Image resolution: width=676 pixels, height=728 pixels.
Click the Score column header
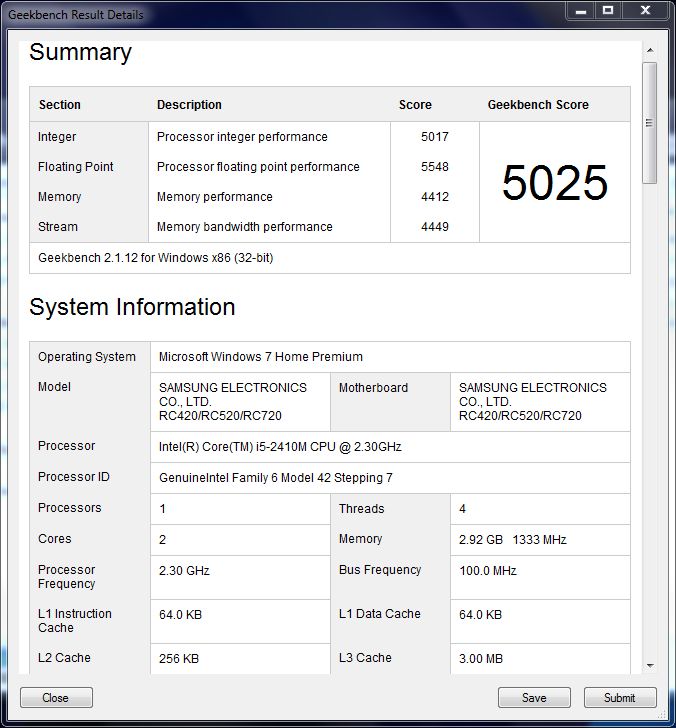pyautogui.click(x=415, y=104)
